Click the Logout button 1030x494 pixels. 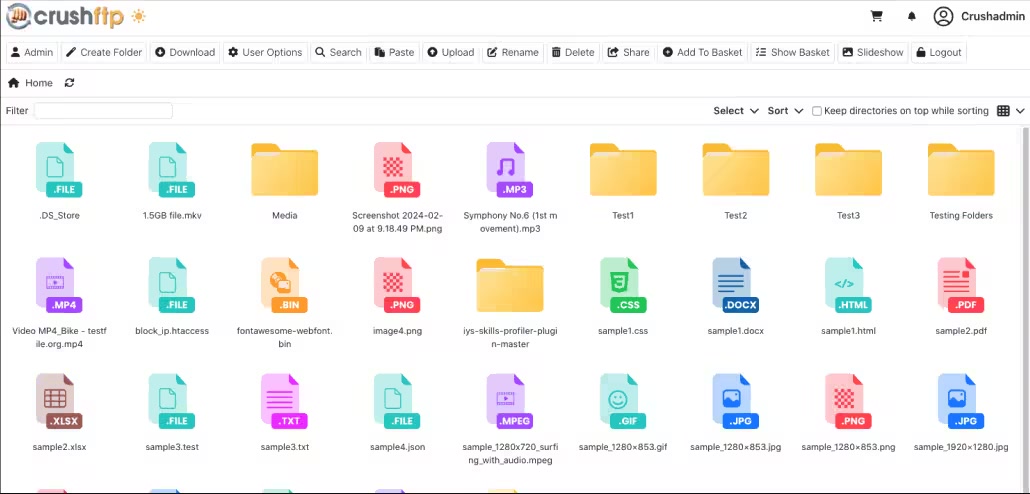point(938,52)
